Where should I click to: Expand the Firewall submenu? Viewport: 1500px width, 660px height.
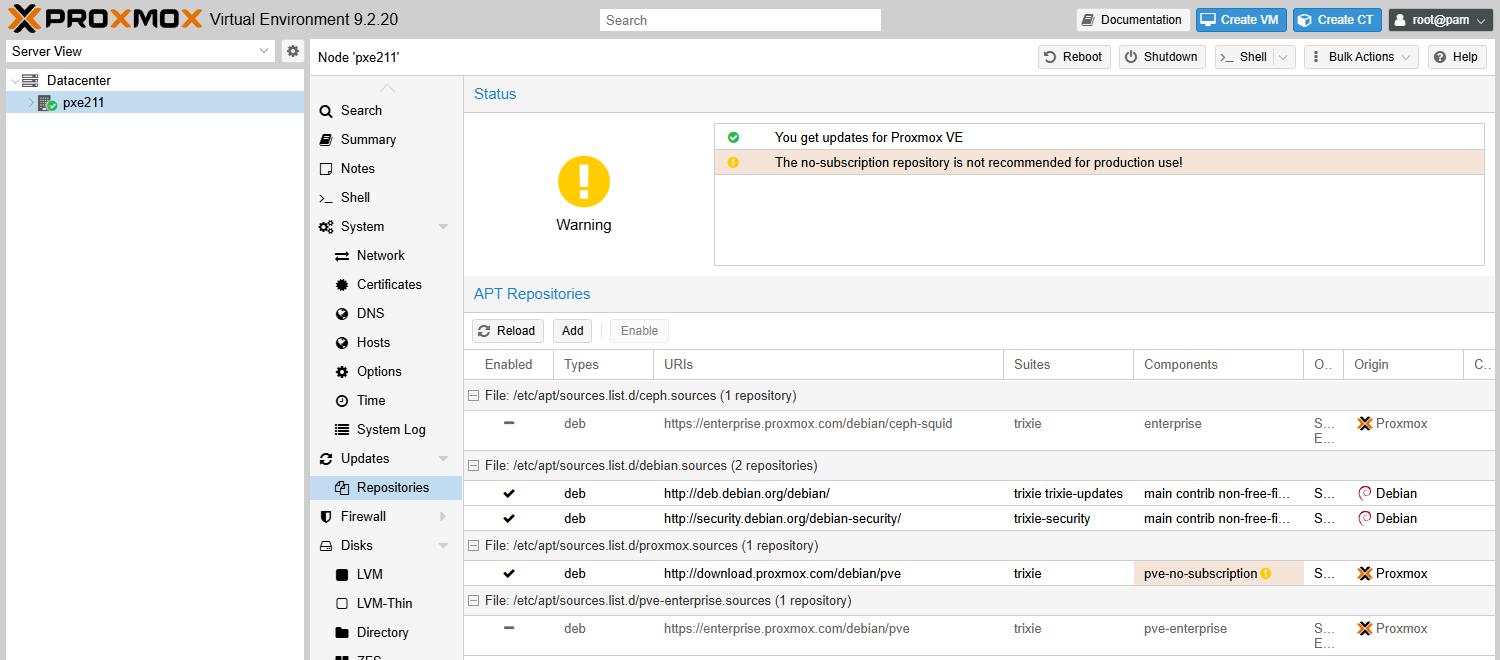443,517
